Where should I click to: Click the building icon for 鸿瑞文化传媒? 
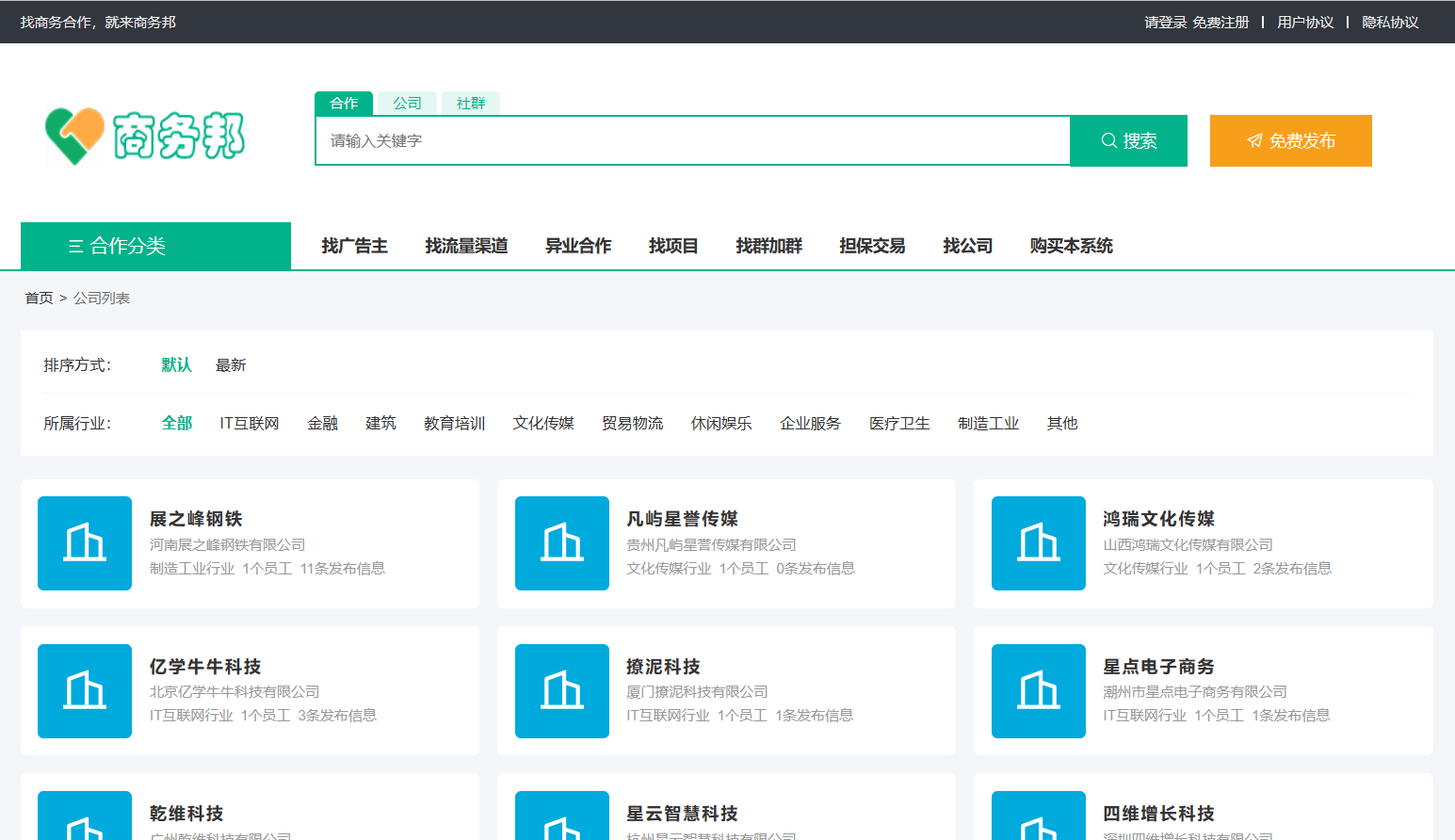point(1039,543)
